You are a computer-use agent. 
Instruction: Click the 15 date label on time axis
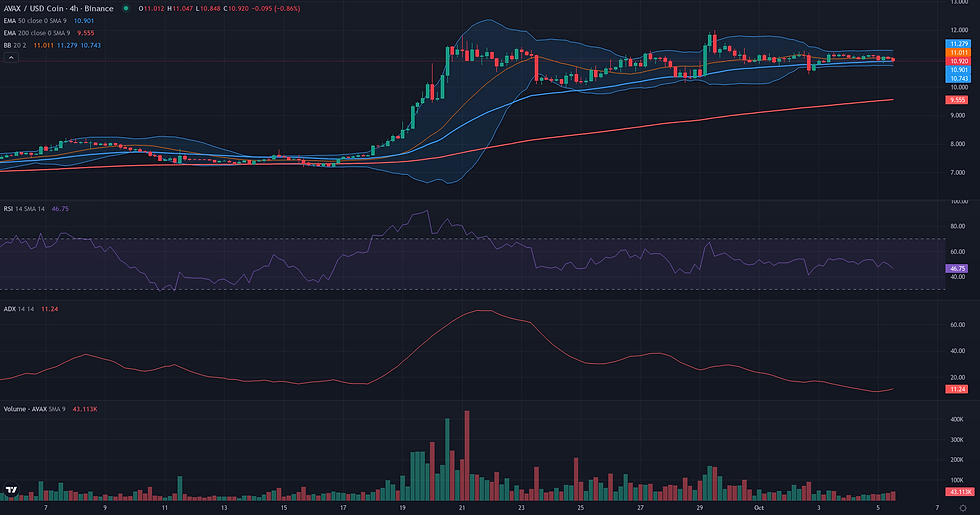coord(284,508)
